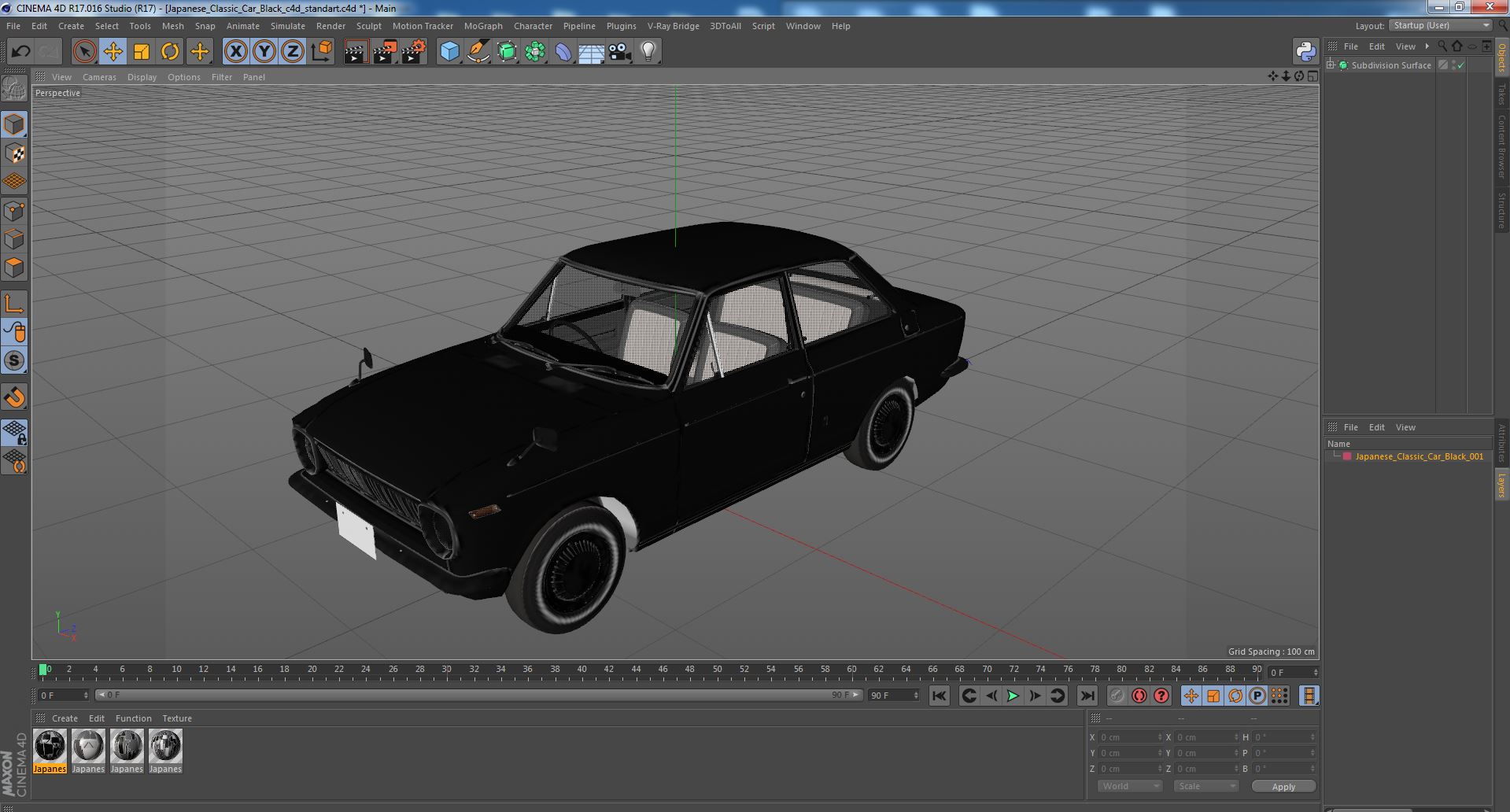Toggle Z axis lock
Image resolution: width=1510 pixels, height=812 pixels.
293,52
